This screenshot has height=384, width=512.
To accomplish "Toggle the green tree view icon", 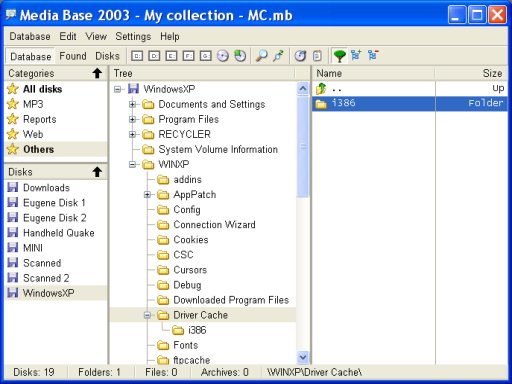I will tap(339, 56).
